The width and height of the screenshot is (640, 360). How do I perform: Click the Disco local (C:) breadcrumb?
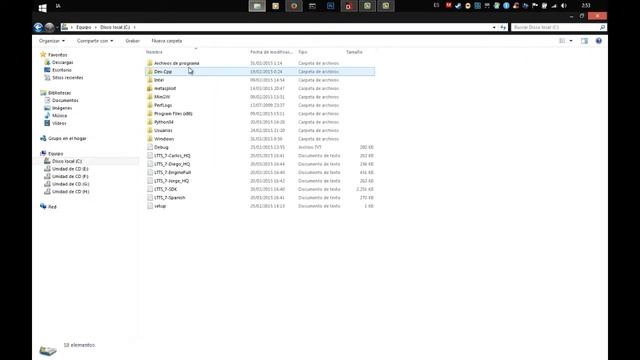[115, 27]
